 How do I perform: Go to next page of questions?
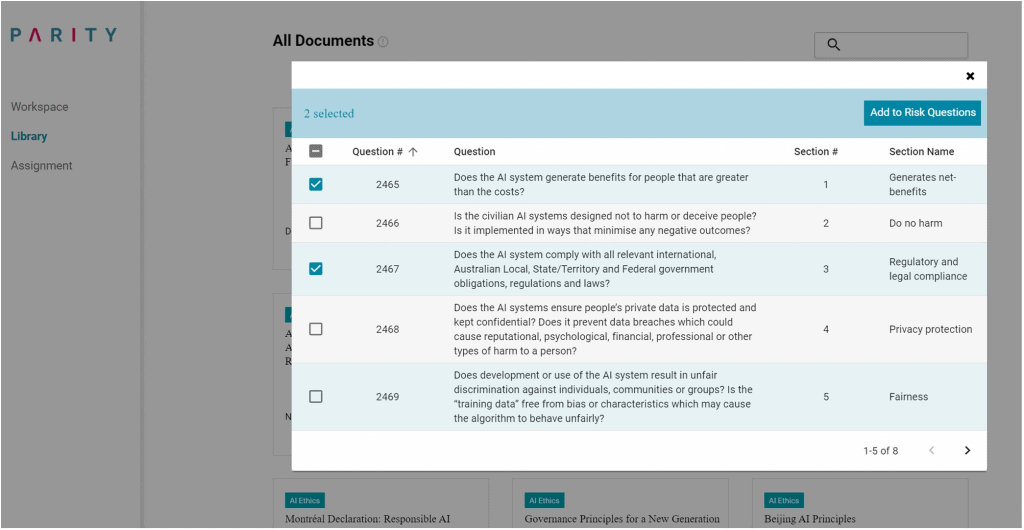tap(967, 451)
